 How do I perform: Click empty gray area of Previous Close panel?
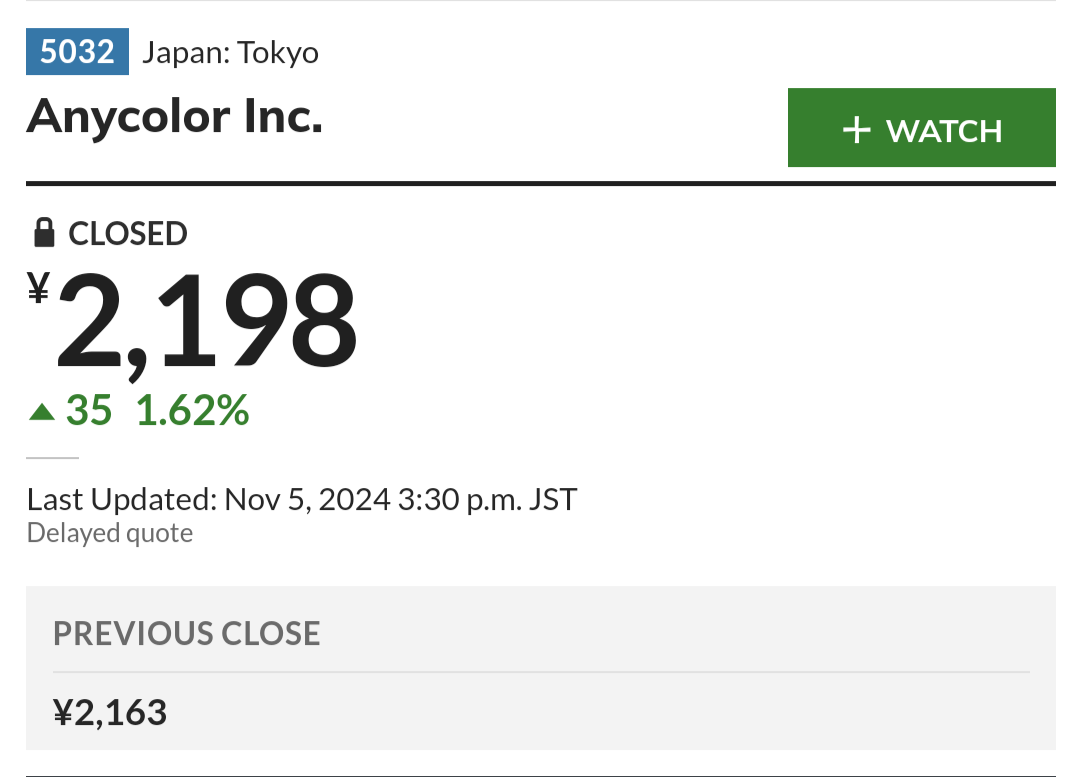click(x=689, y=713)
